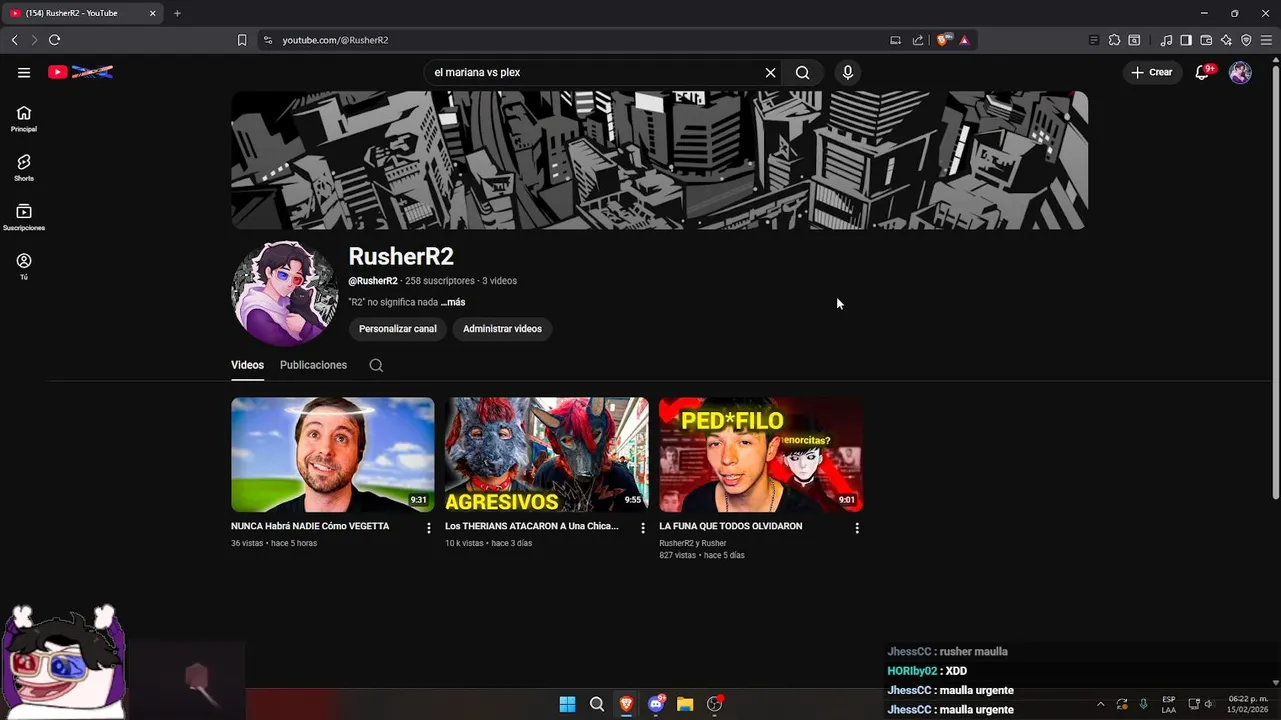Image resolution: width=1281 pixels, height=720 pixels.
Task: Open the account avatar menu
Action: click(1240, 72)
